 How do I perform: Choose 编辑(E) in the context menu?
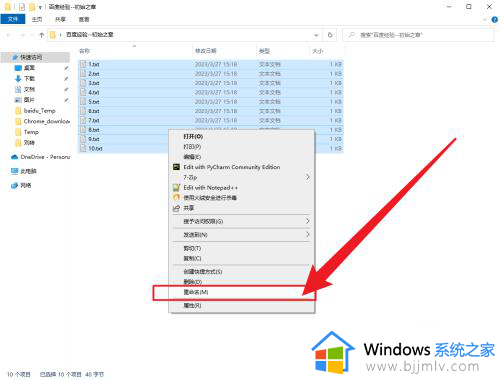(x=242, y=157)
